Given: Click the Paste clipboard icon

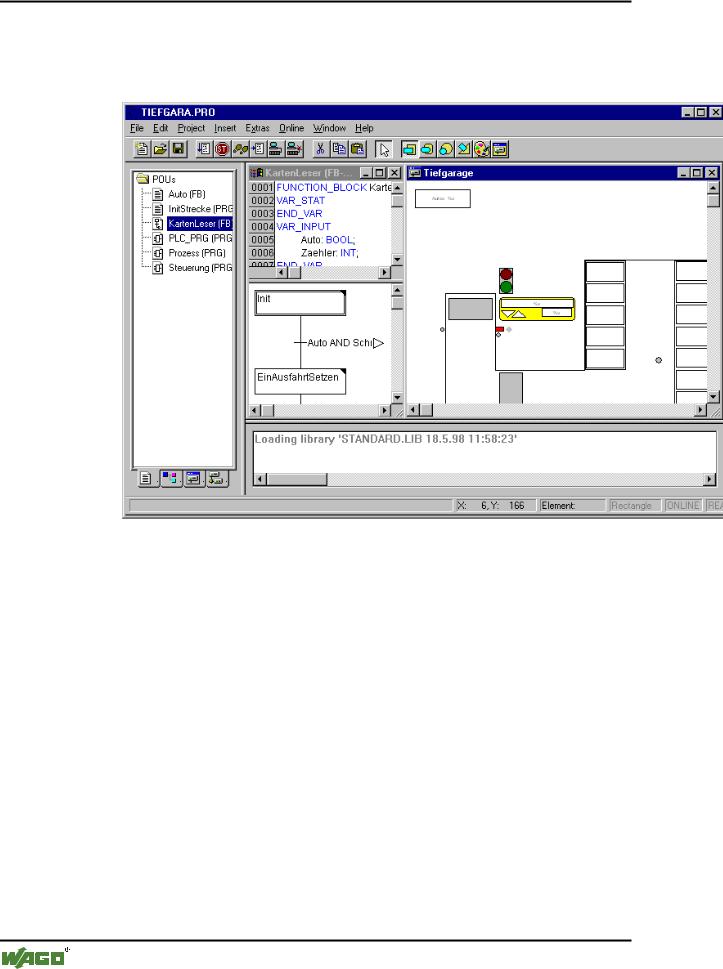Looking at the screenshot, I should [x=357, y=149].
